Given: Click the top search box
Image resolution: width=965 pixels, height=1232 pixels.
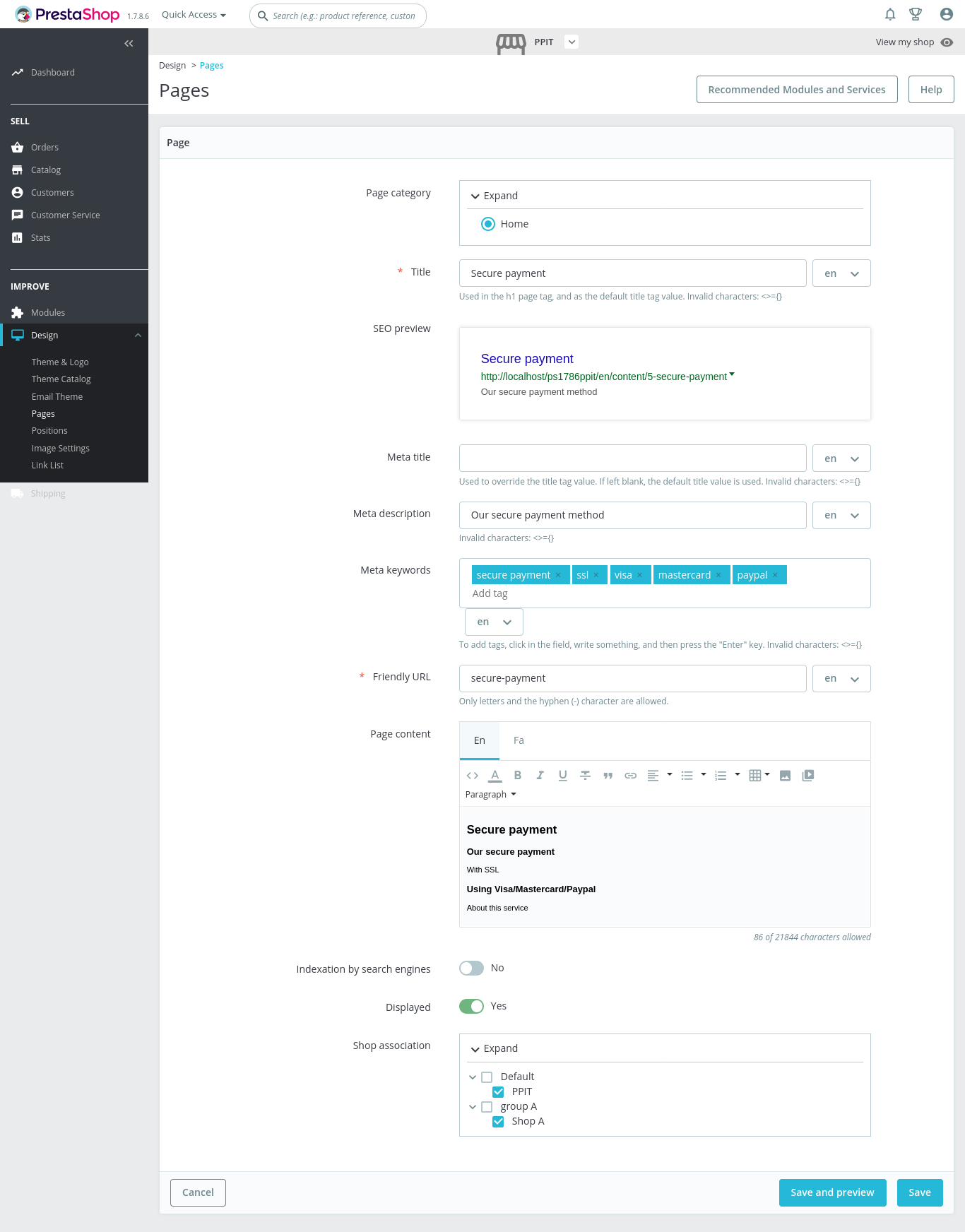Looking at the screenshot, I should click(x=338, y=16).
